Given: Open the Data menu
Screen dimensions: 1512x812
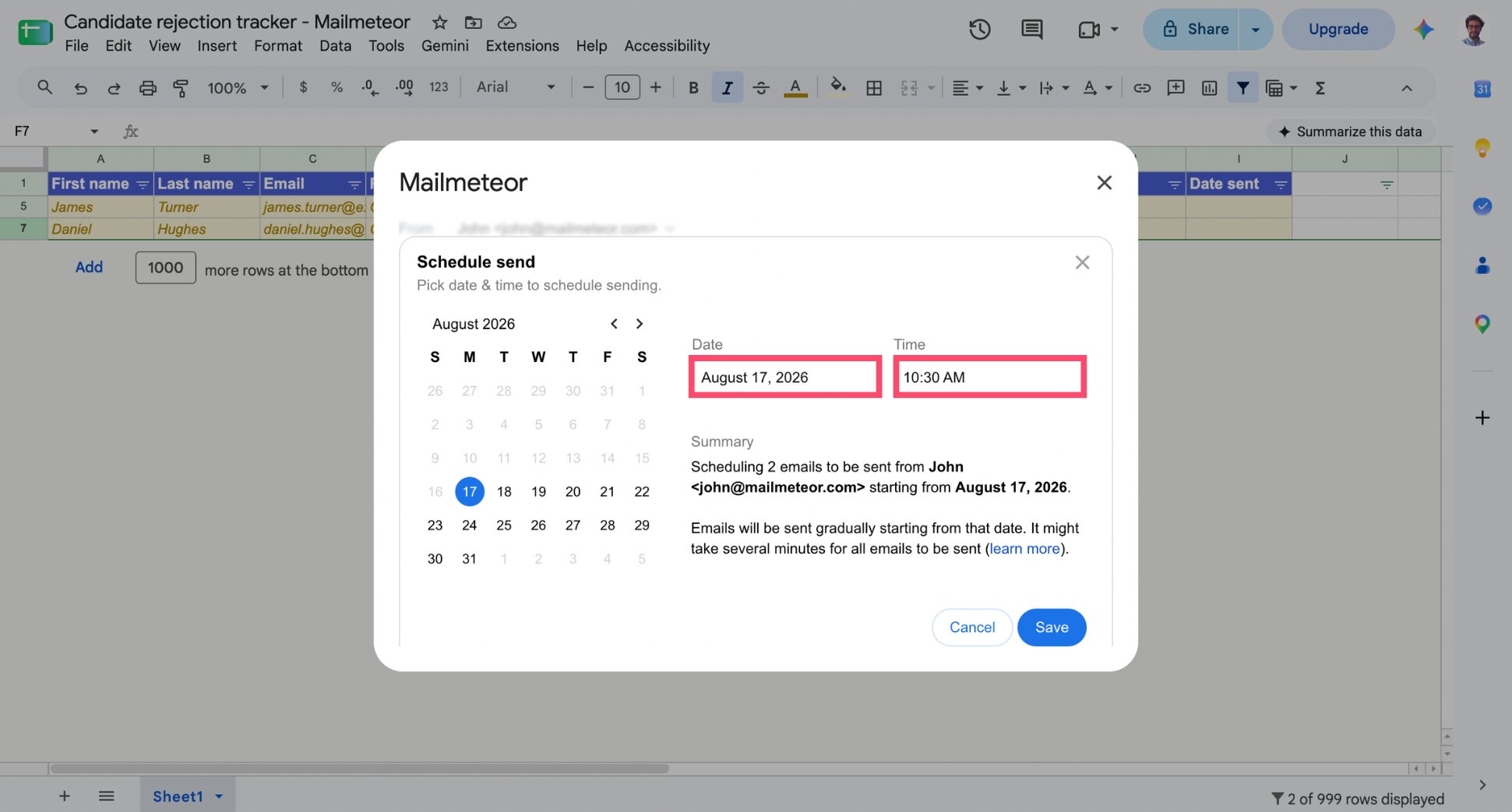Looking at the screenshot, I should click(x=335, y=46).
